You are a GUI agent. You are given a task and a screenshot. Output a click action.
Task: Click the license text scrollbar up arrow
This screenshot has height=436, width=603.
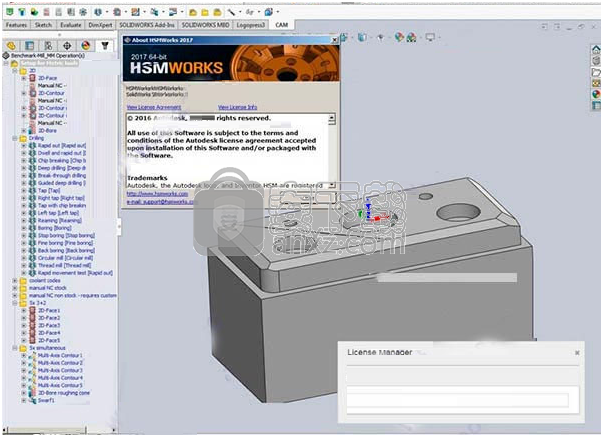click(332, 118)
